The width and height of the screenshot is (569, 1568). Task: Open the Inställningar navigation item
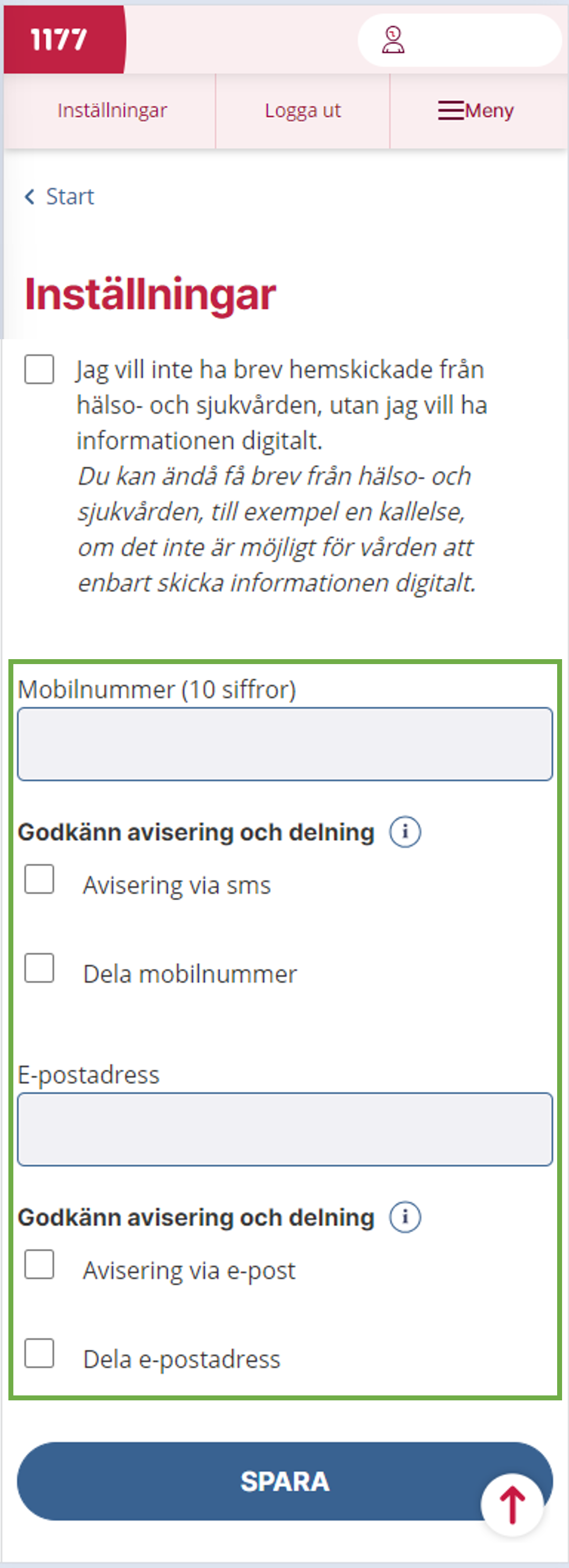[x=112, y=111]
